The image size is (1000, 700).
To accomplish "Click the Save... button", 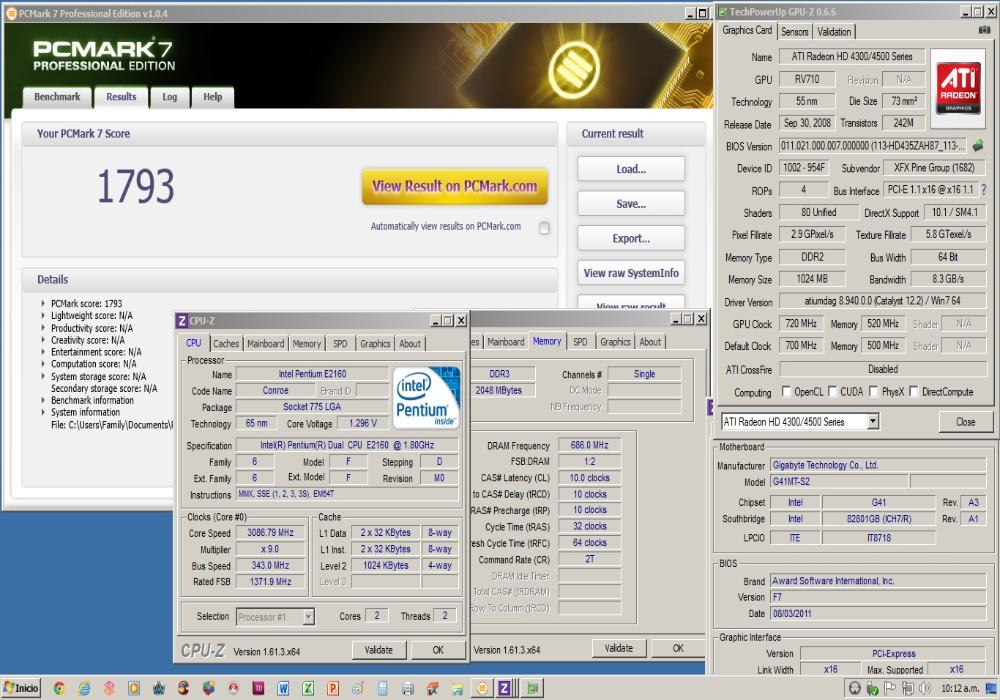I will [x=631, y=203].
